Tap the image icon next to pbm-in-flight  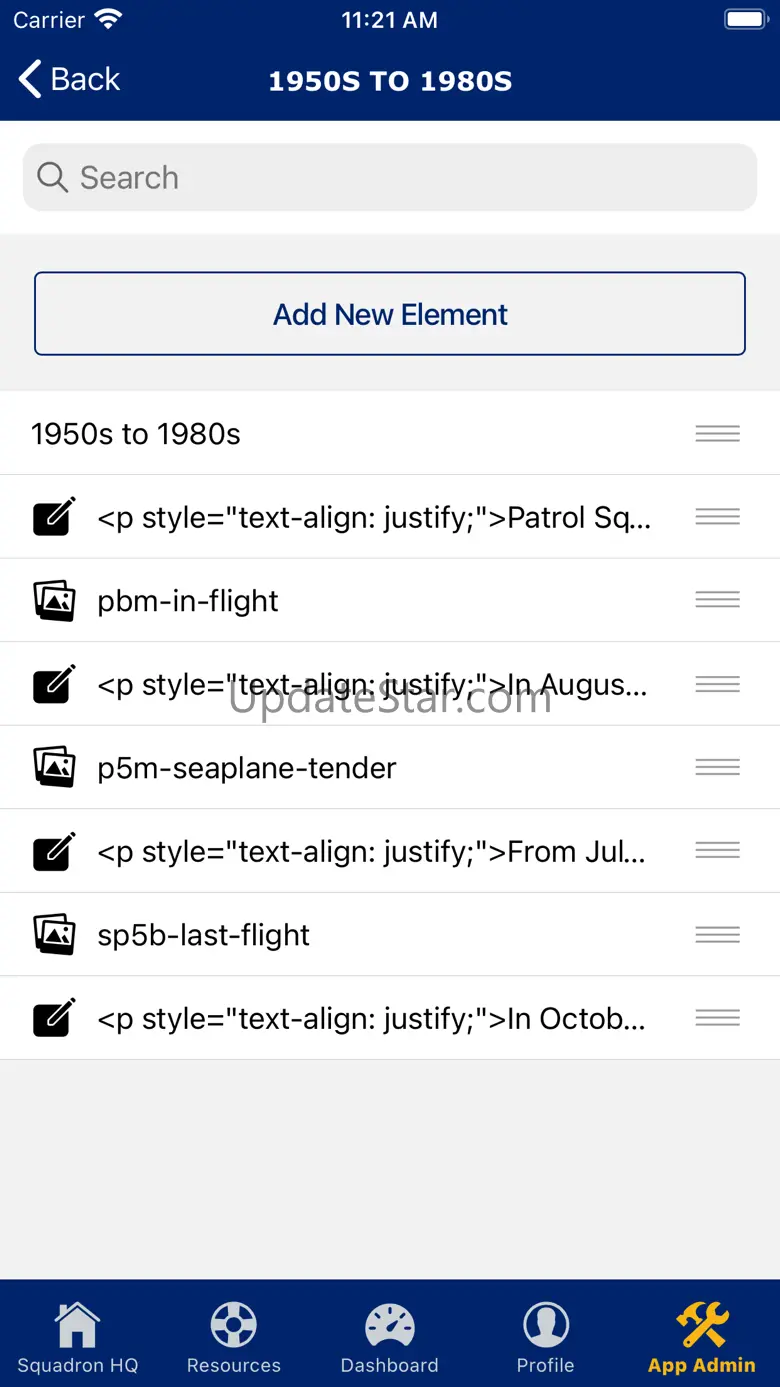[54, 600]
